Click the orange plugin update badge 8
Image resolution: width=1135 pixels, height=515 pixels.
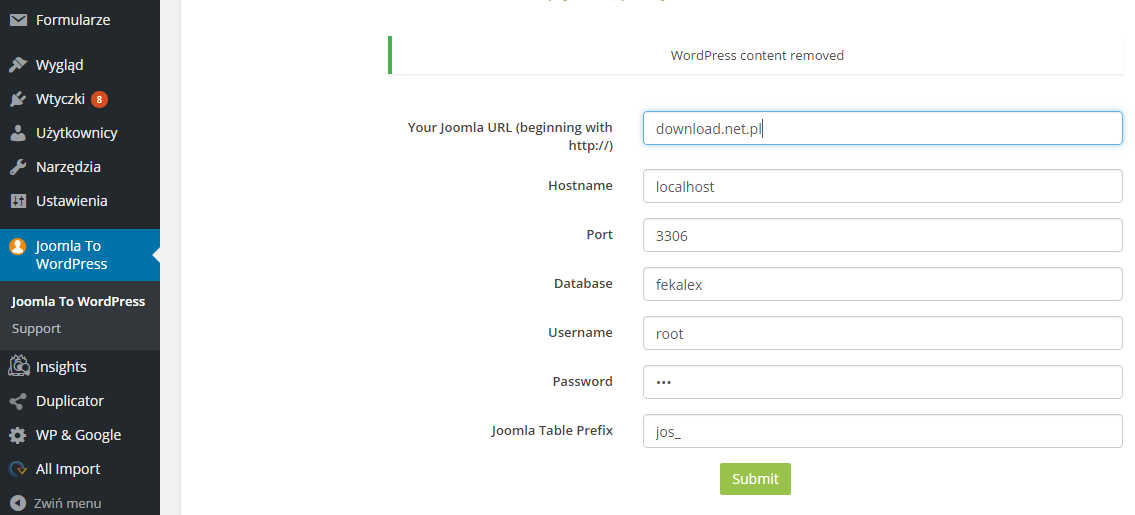[99, 99]
